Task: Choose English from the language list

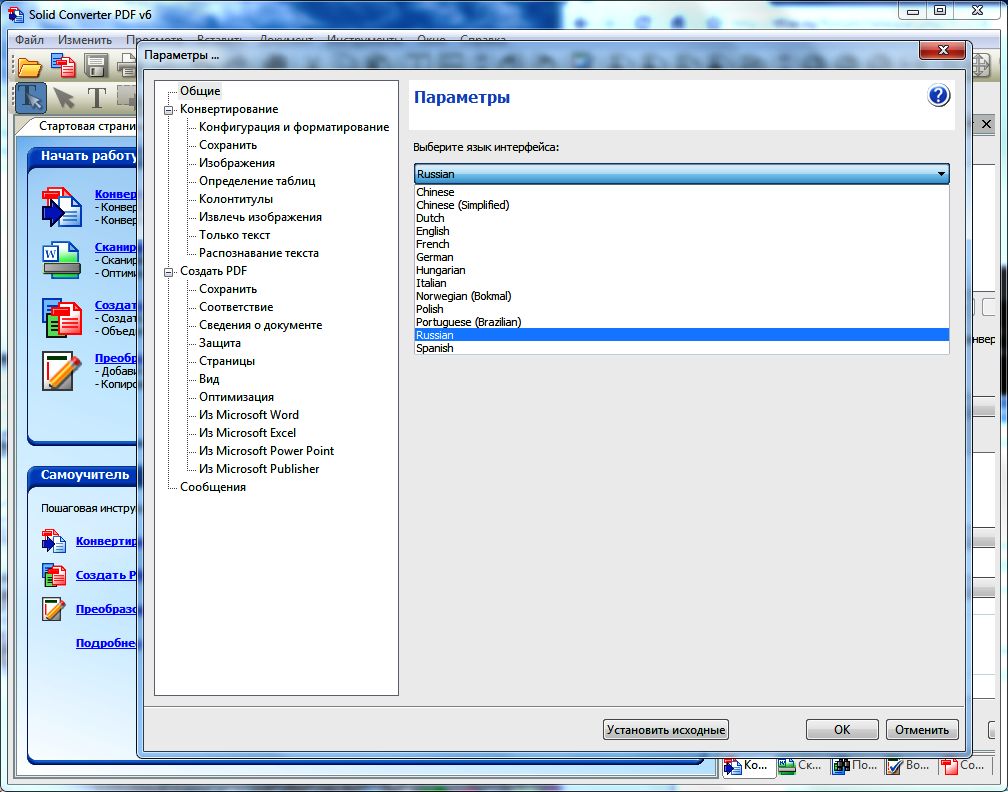Action: coord(433,231)
